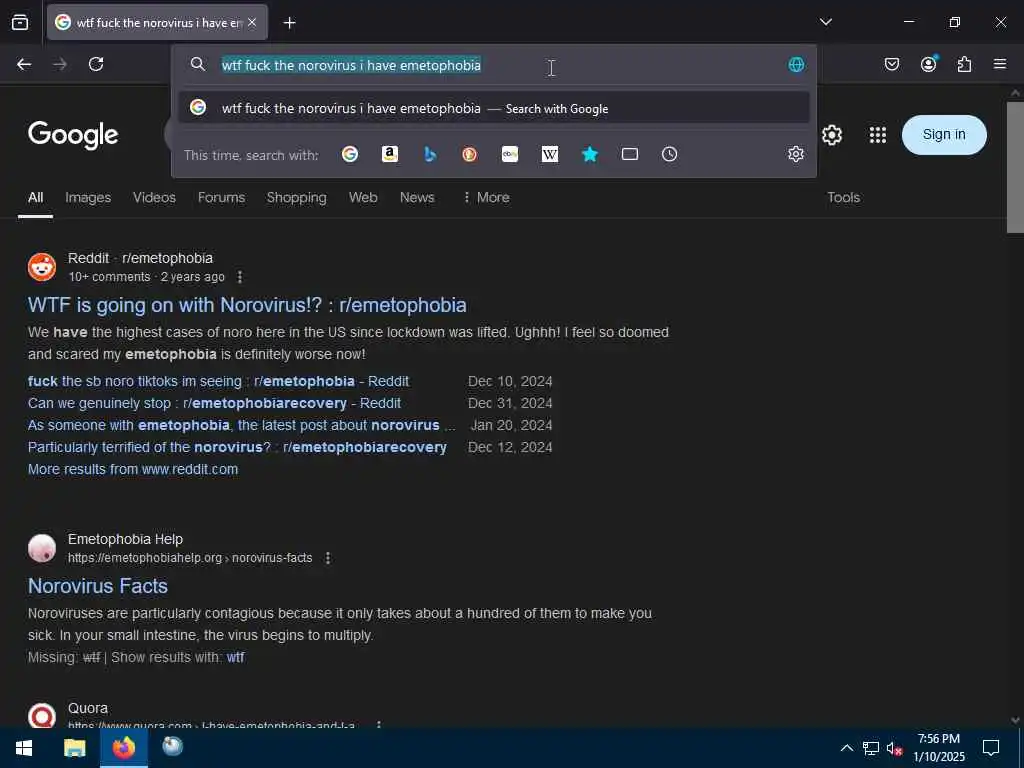This screenshot has width=1024, height=768.
Task: Open three-dot options for Reddit result
Action: tap(240, 277)
